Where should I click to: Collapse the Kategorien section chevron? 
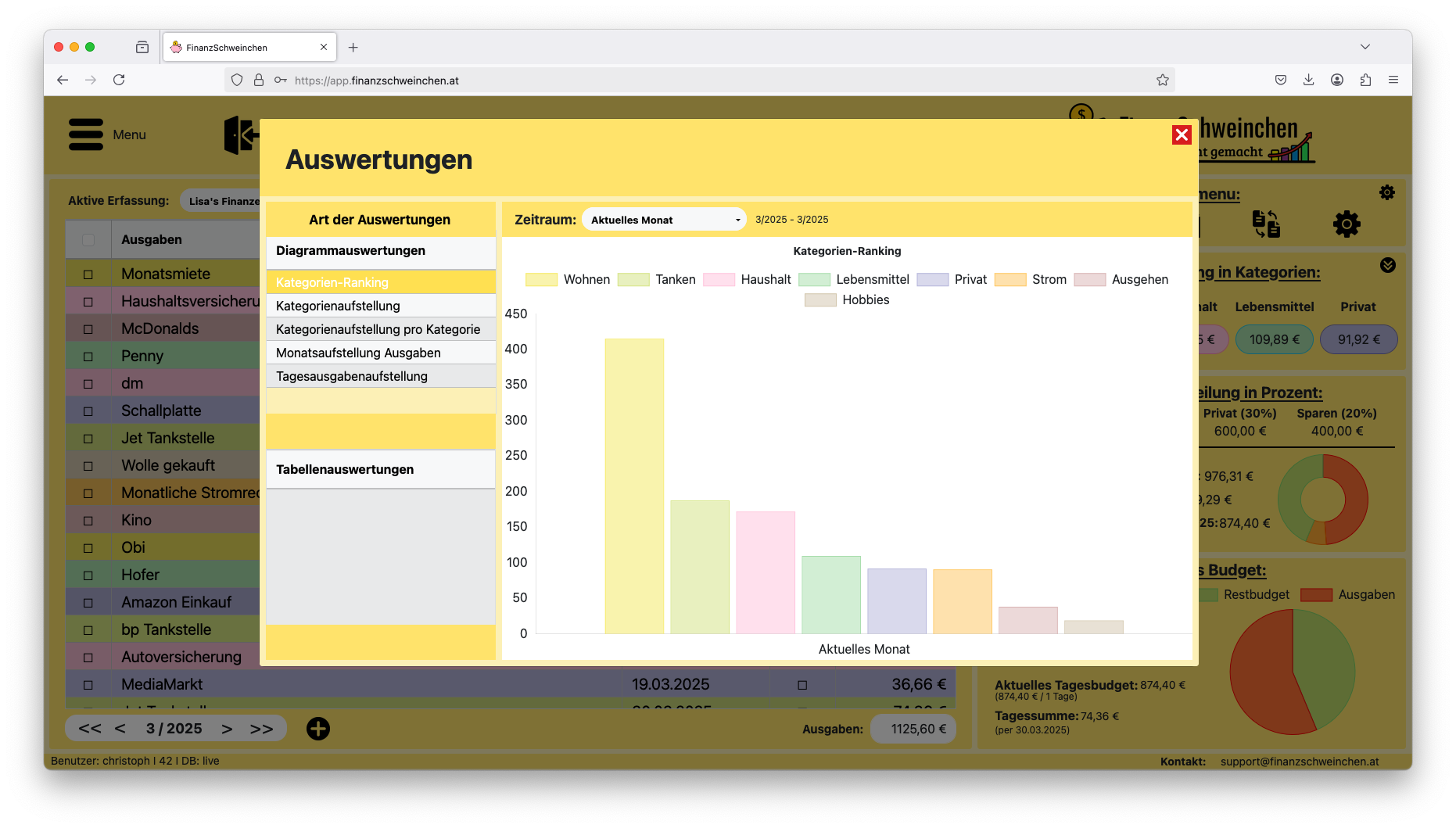tap(1388, 265)
